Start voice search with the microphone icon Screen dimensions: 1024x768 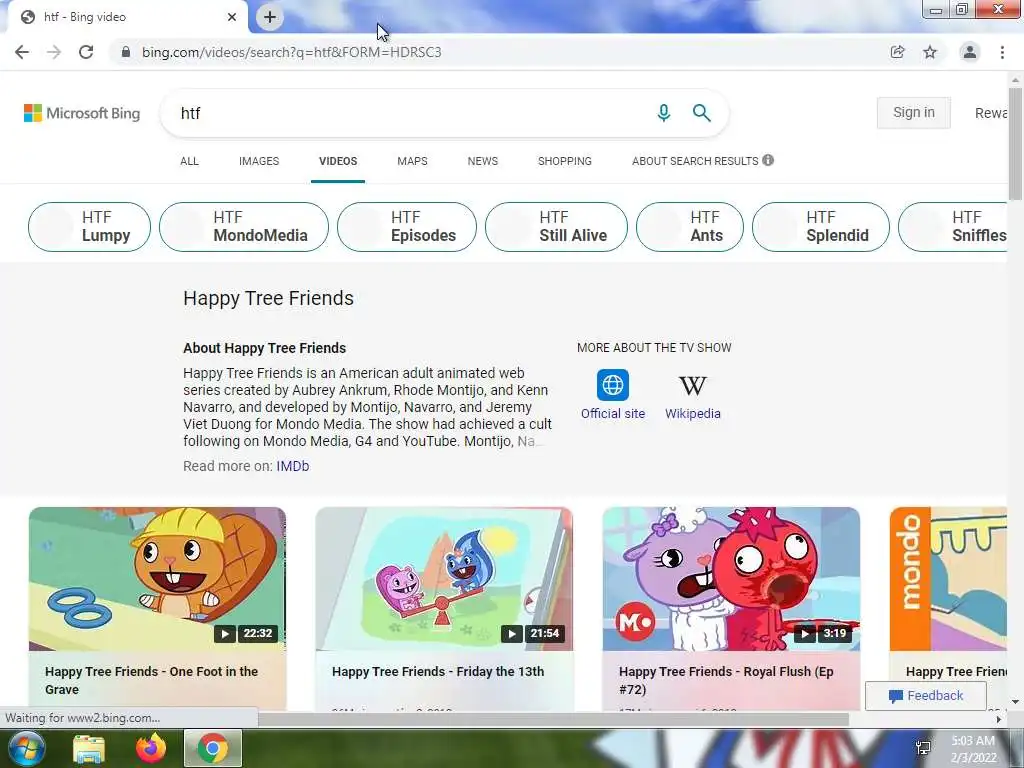[x=664, y=113]
